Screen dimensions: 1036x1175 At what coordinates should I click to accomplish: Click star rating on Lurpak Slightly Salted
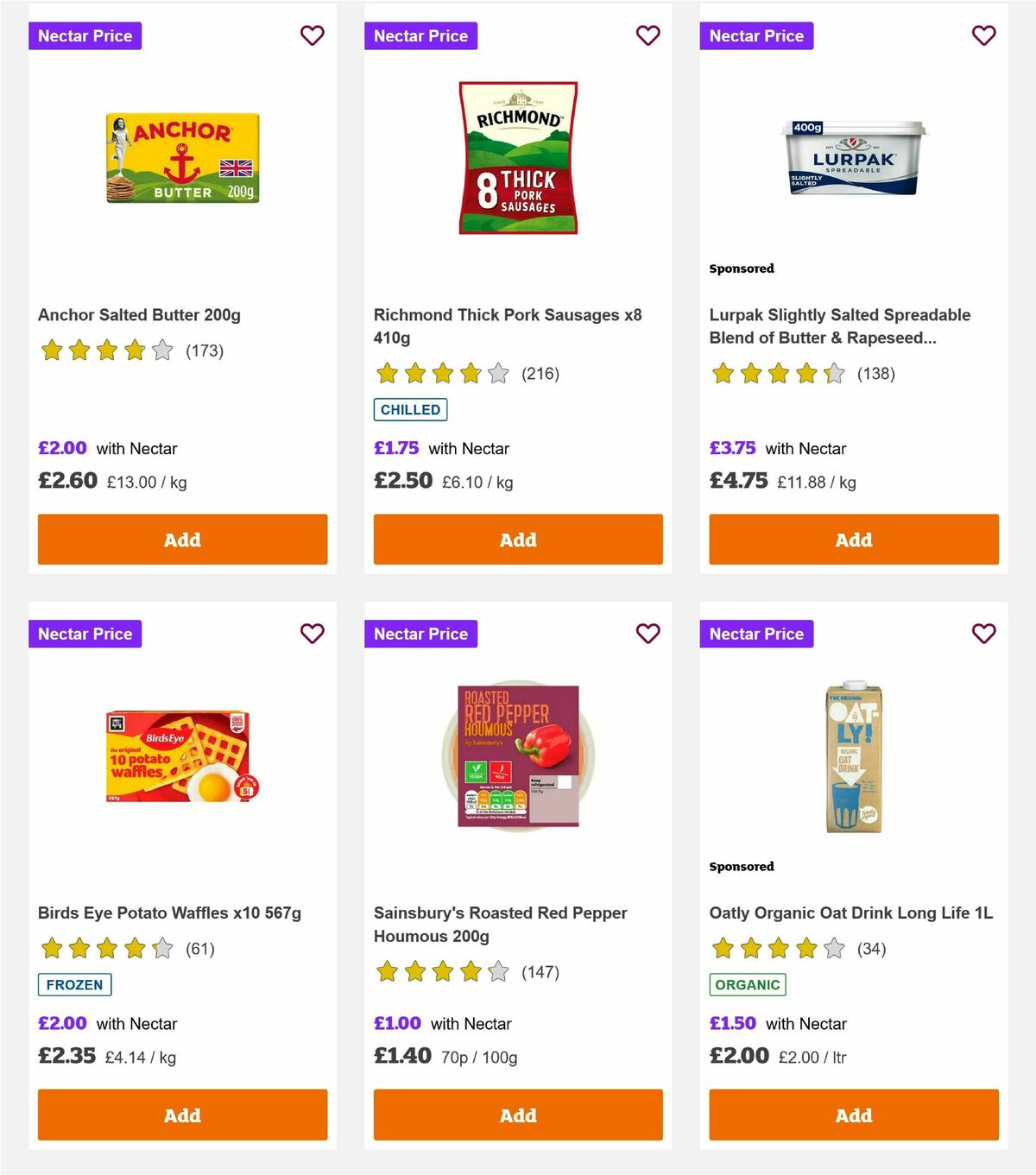pyautogui.click(x=776, y=374)
